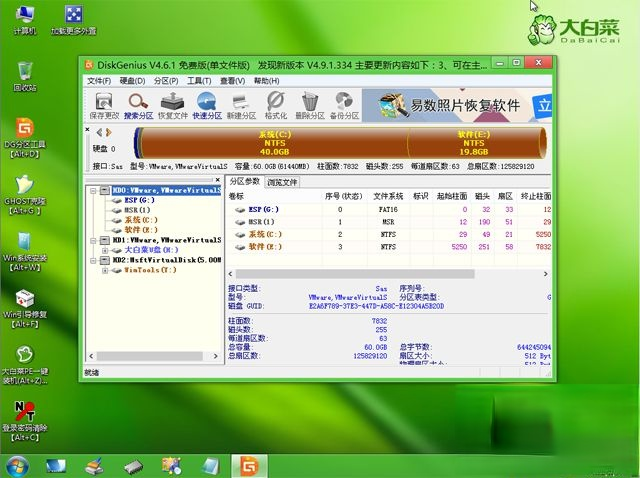Collapse the HD1 VMware disk tree node
This screenshot has height=478, width=640.
point(93,240)
